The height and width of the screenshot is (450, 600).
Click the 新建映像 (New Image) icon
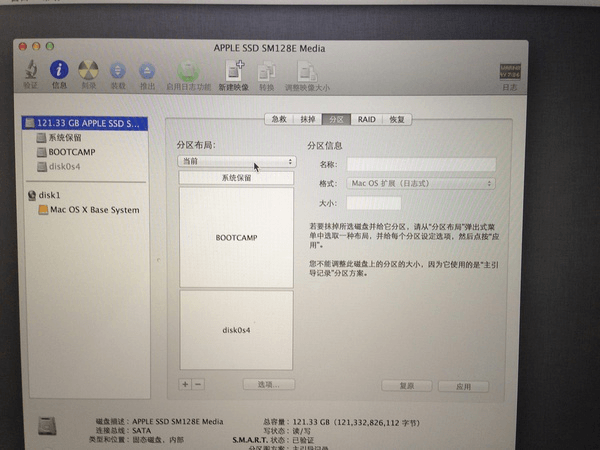[x=234, y=70]
